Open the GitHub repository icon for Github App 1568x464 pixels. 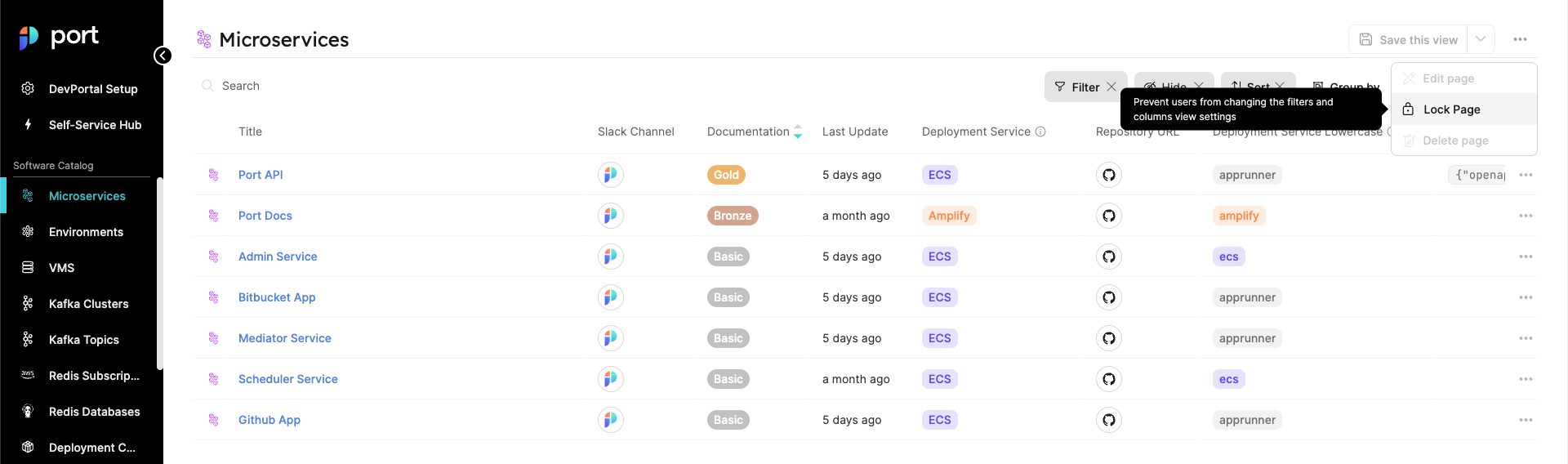tap(1109, 420)
